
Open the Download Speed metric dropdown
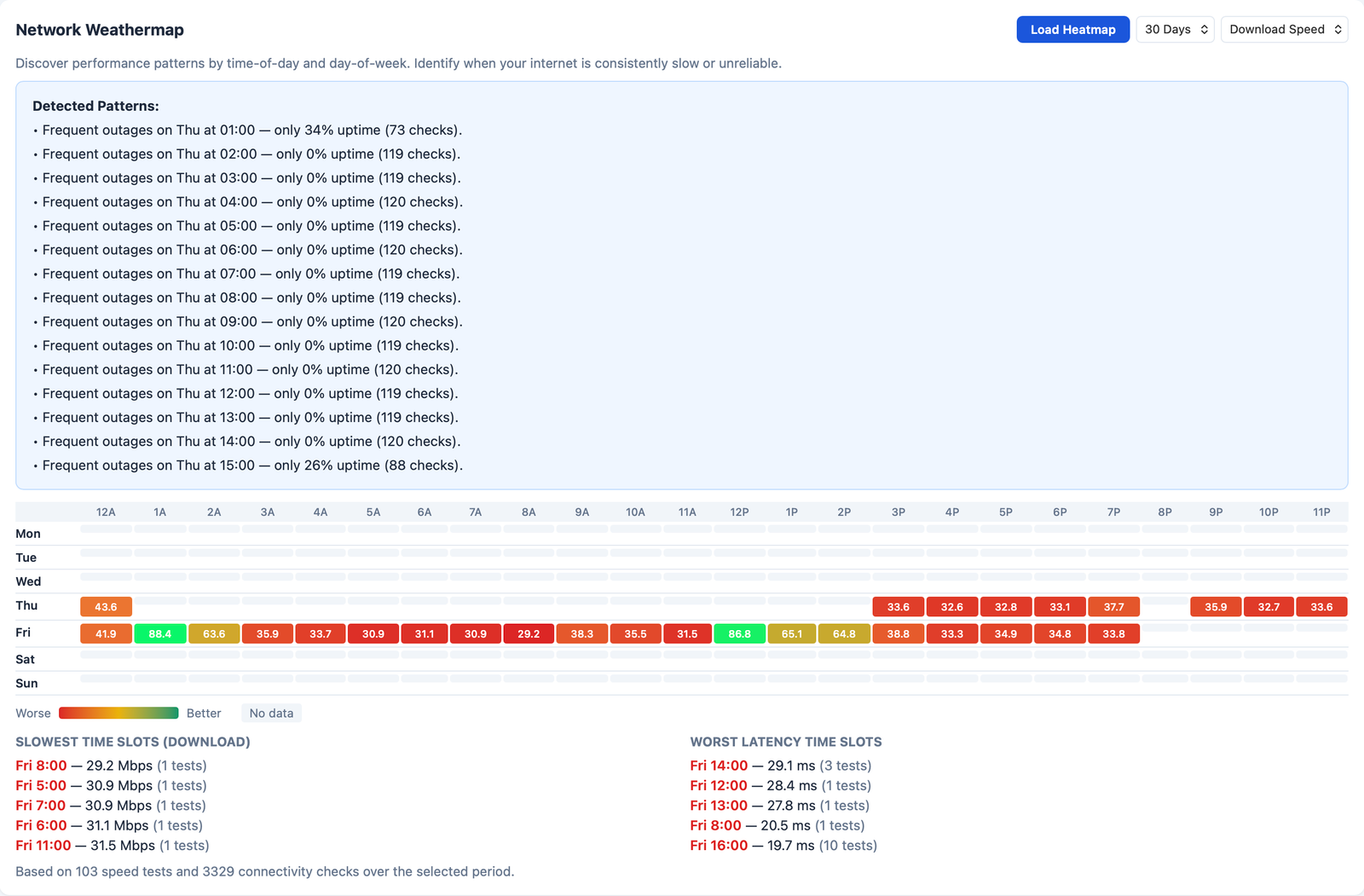tap(1284, 29)
